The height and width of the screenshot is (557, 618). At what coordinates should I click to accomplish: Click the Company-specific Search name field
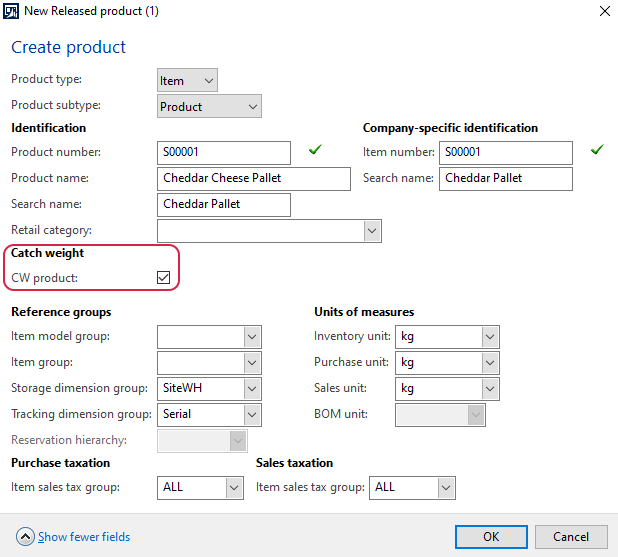click(506, 179)
